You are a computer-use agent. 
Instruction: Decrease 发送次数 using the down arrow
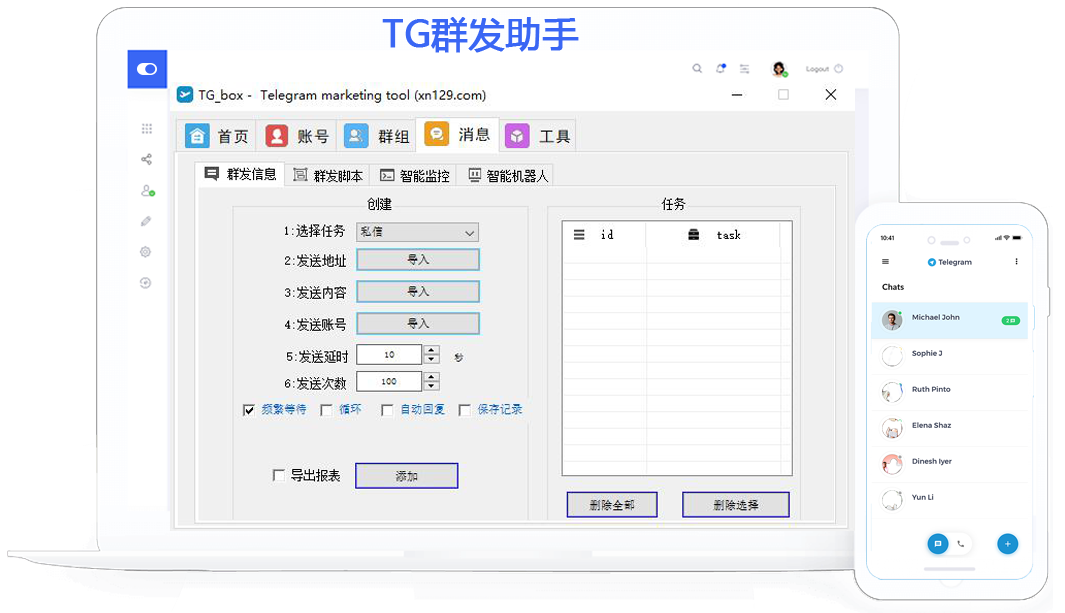432,385
